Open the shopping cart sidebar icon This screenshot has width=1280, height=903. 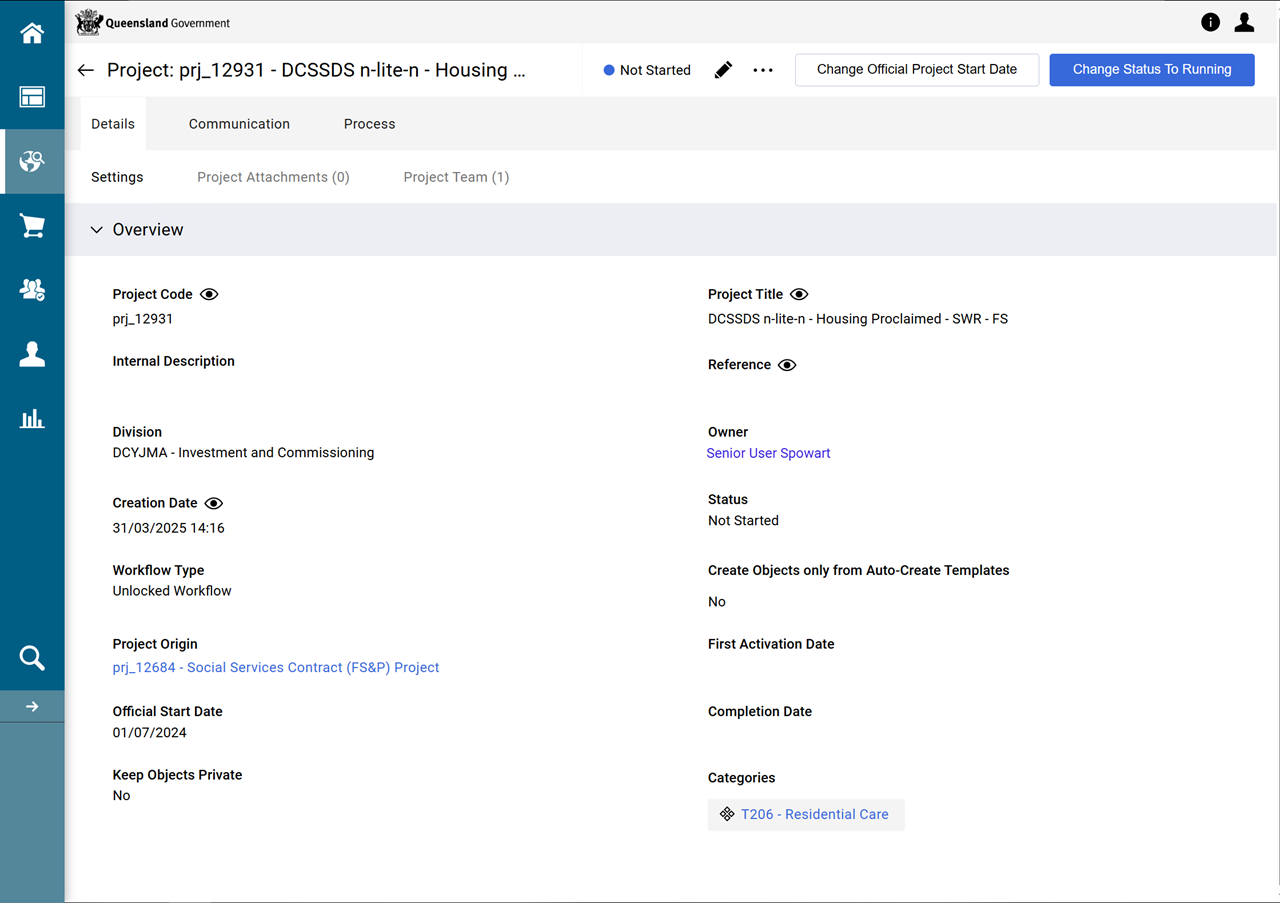click(x=32, y=226)
